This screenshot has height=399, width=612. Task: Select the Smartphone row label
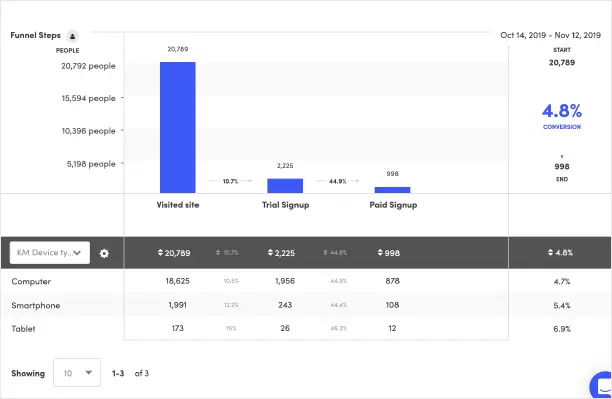pyautogui.click(x=36, y=305)
